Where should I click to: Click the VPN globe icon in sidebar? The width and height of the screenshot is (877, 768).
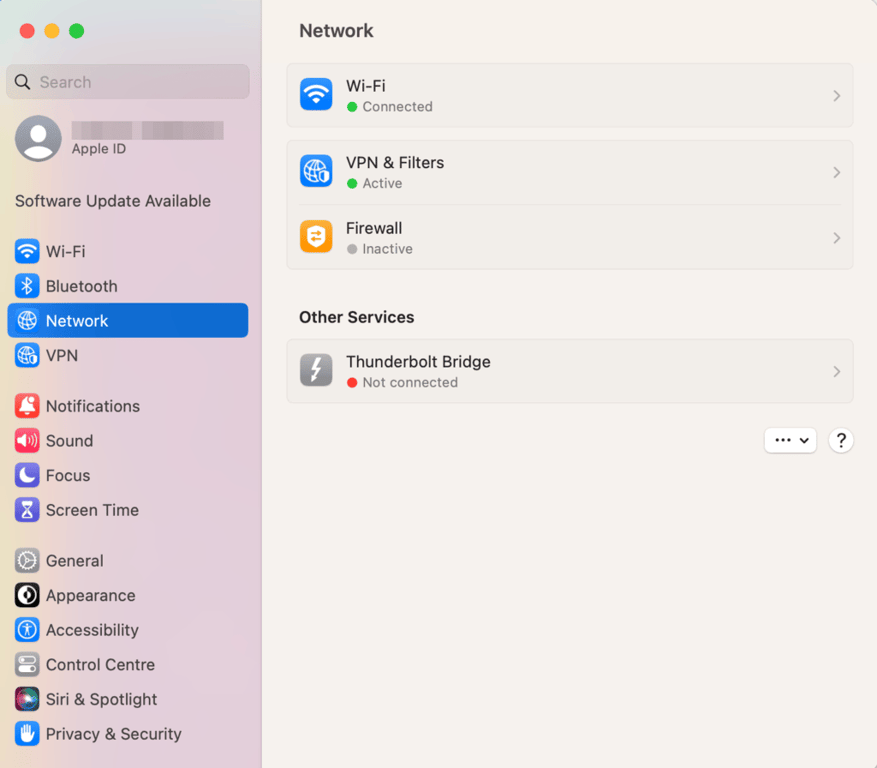[25, 355]
